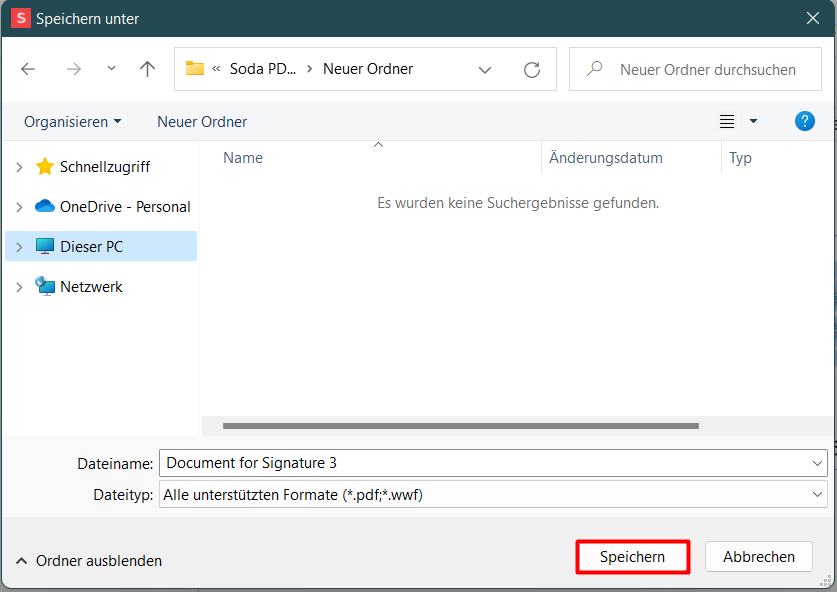Expand the OneDrive - Personal node
This screenshot has height=592, width=837.
[x=19, y=207]
